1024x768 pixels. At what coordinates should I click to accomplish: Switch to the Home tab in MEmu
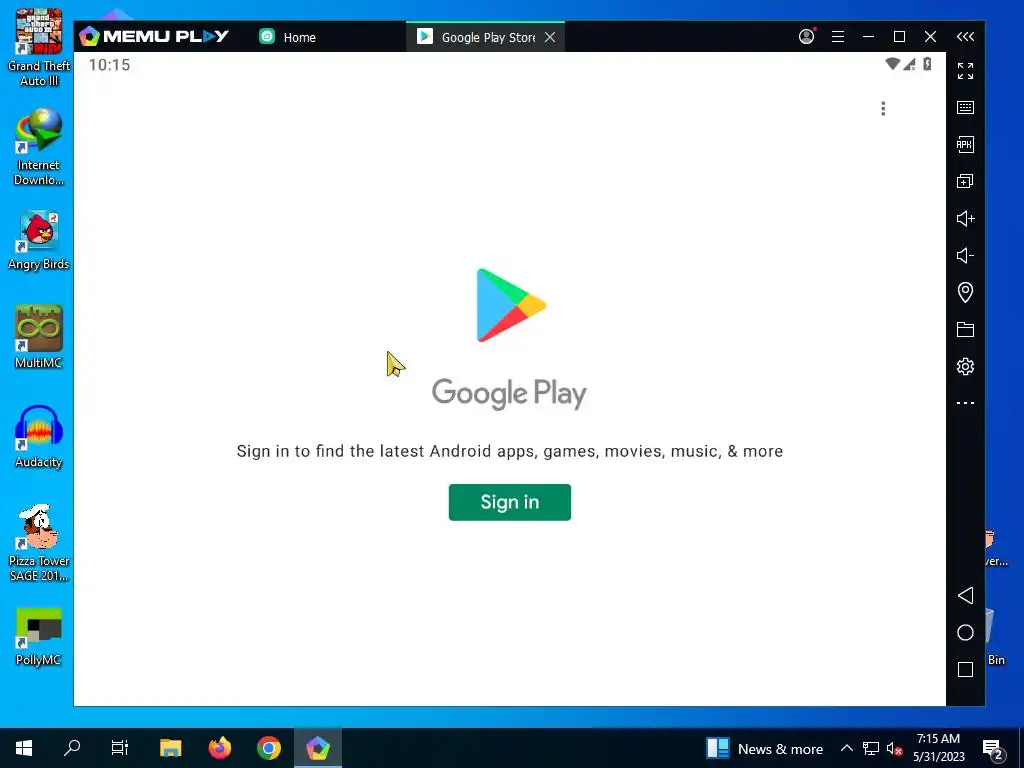click(x=287, y=37)
